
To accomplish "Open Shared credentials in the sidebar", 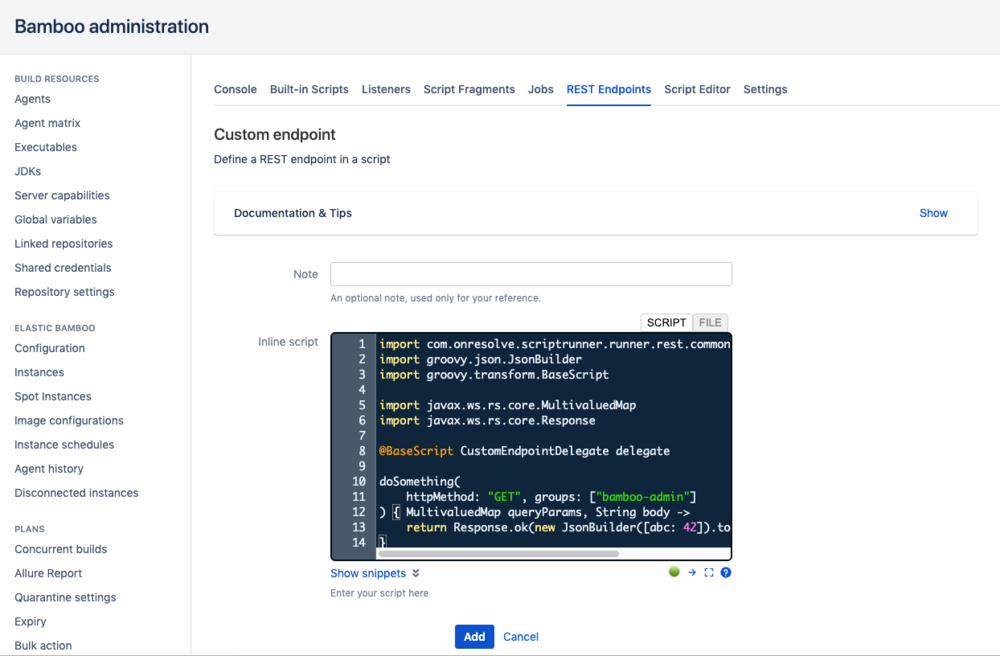I will pos(62,268).
